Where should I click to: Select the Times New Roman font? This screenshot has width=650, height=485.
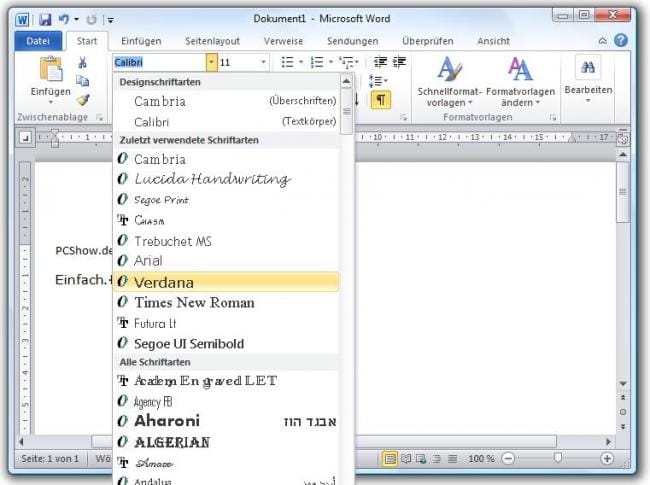(227, 302)
